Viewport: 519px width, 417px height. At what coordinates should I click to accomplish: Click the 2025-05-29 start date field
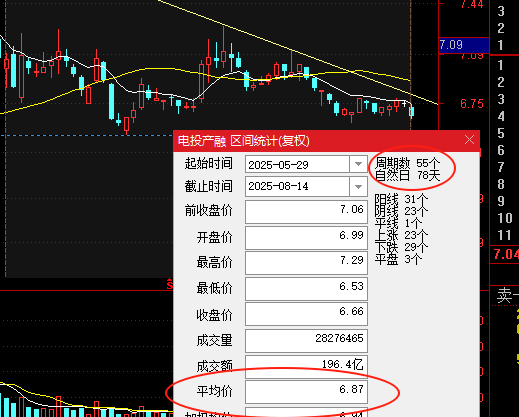tap(297, 164)
